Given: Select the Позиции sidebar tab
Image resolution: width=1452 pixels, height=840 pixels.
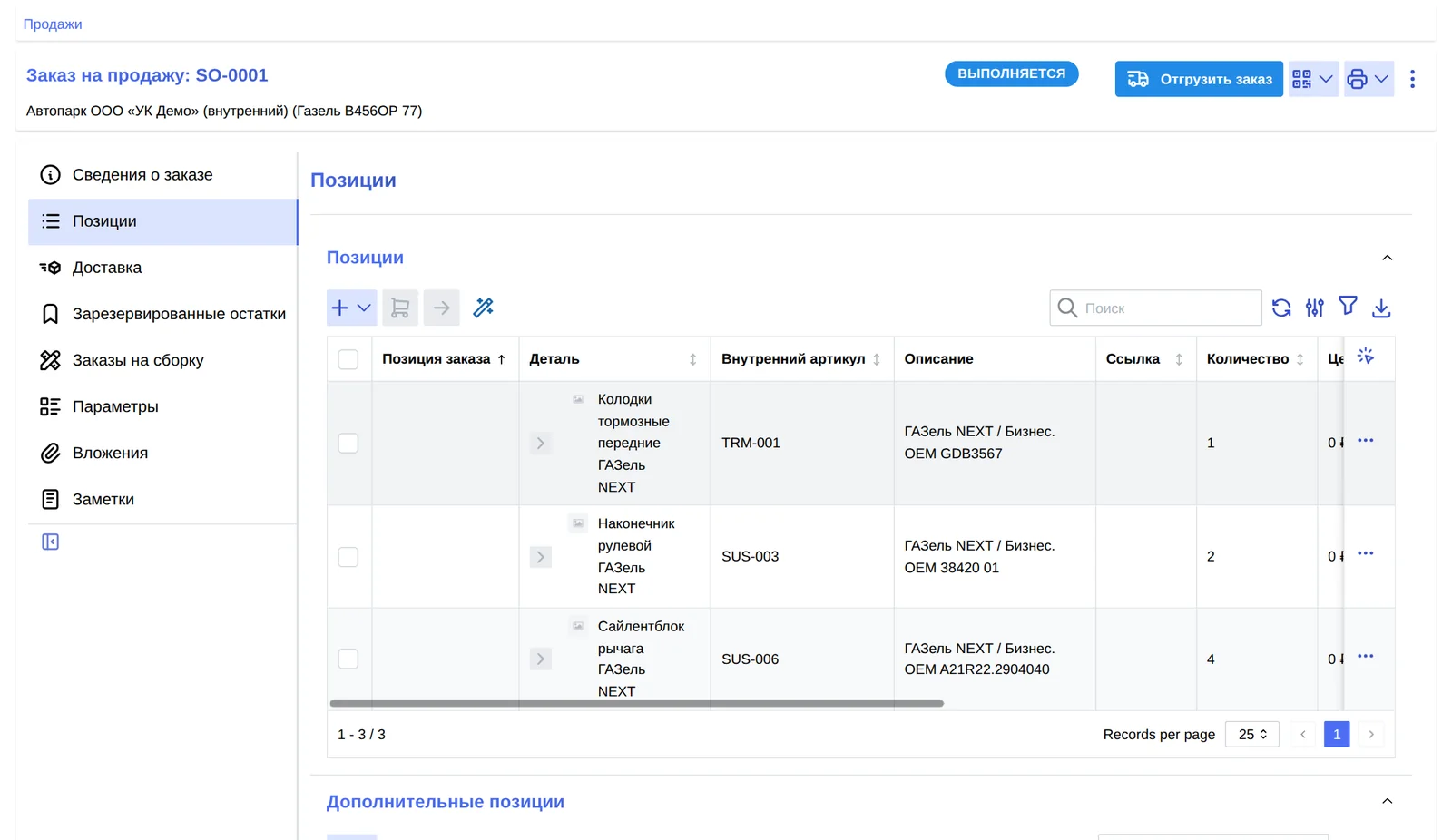Looking at the screenshot, I should 162,221.
